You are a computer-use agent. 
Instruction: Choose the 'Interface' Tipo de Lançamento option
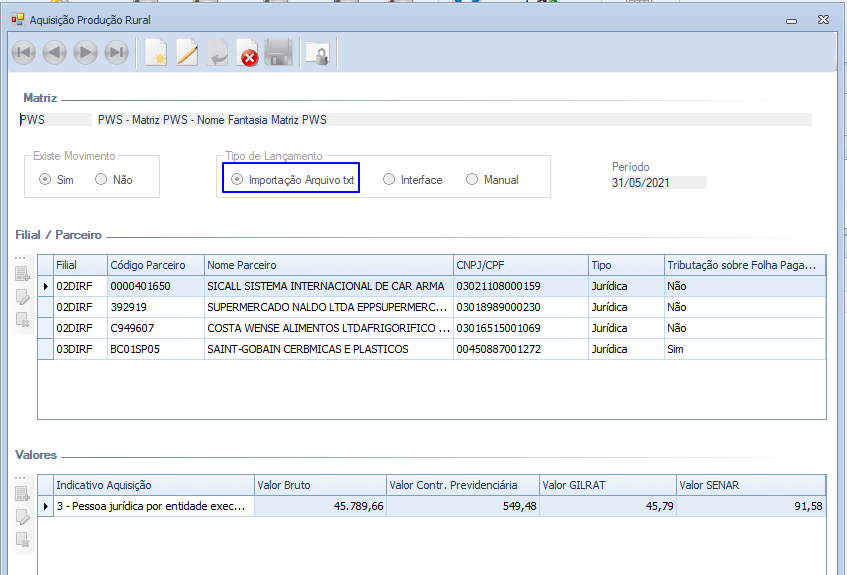[x=389, y=180]
